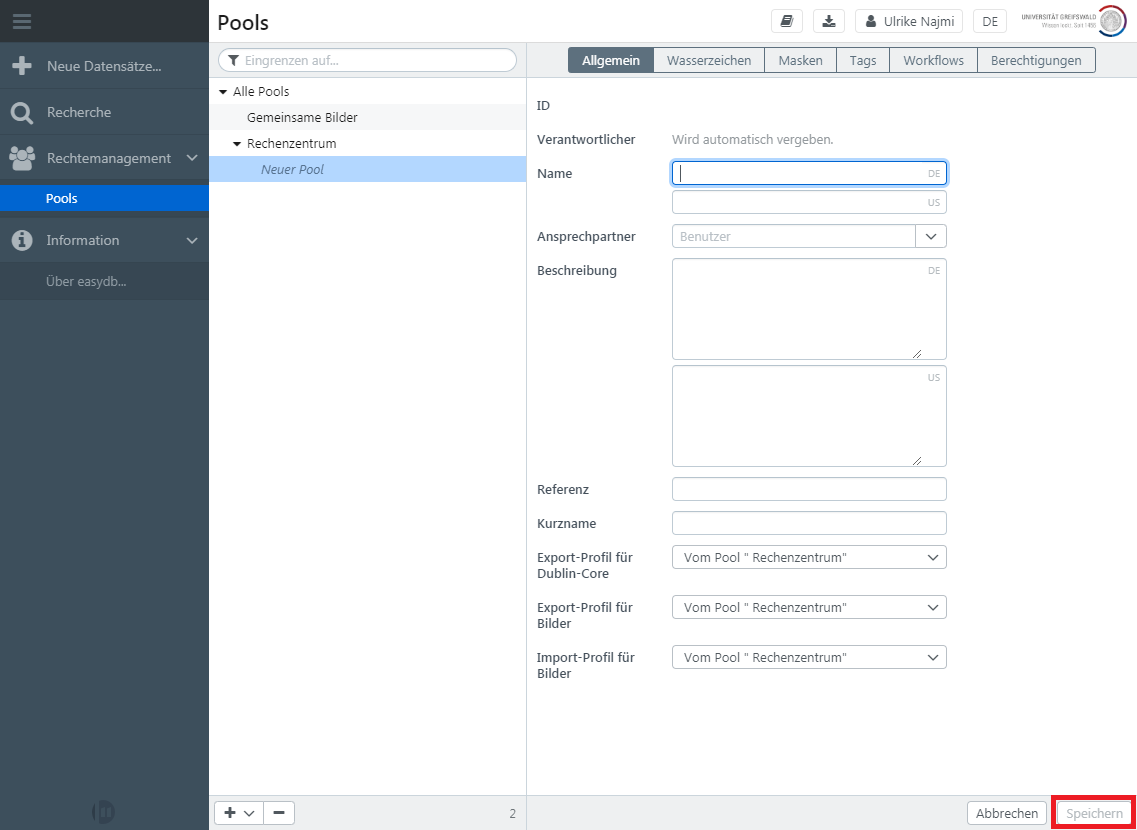Open the hamburger menu icon
This screenshot has width=1137, height=830.
coord(22,21)
